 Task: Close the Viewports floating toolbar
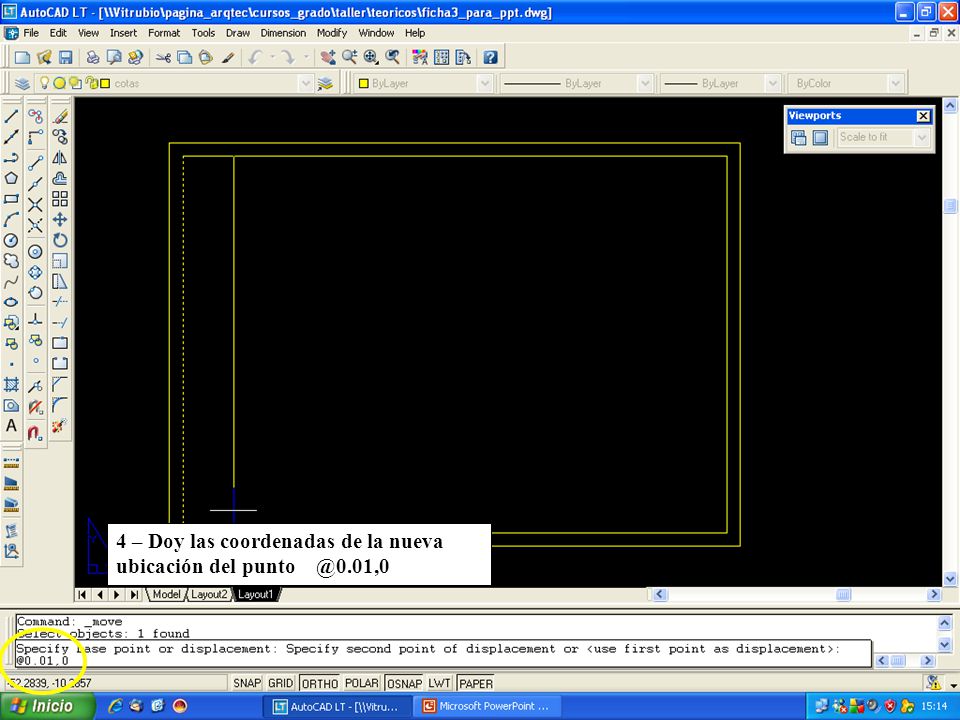click(923, 116)
